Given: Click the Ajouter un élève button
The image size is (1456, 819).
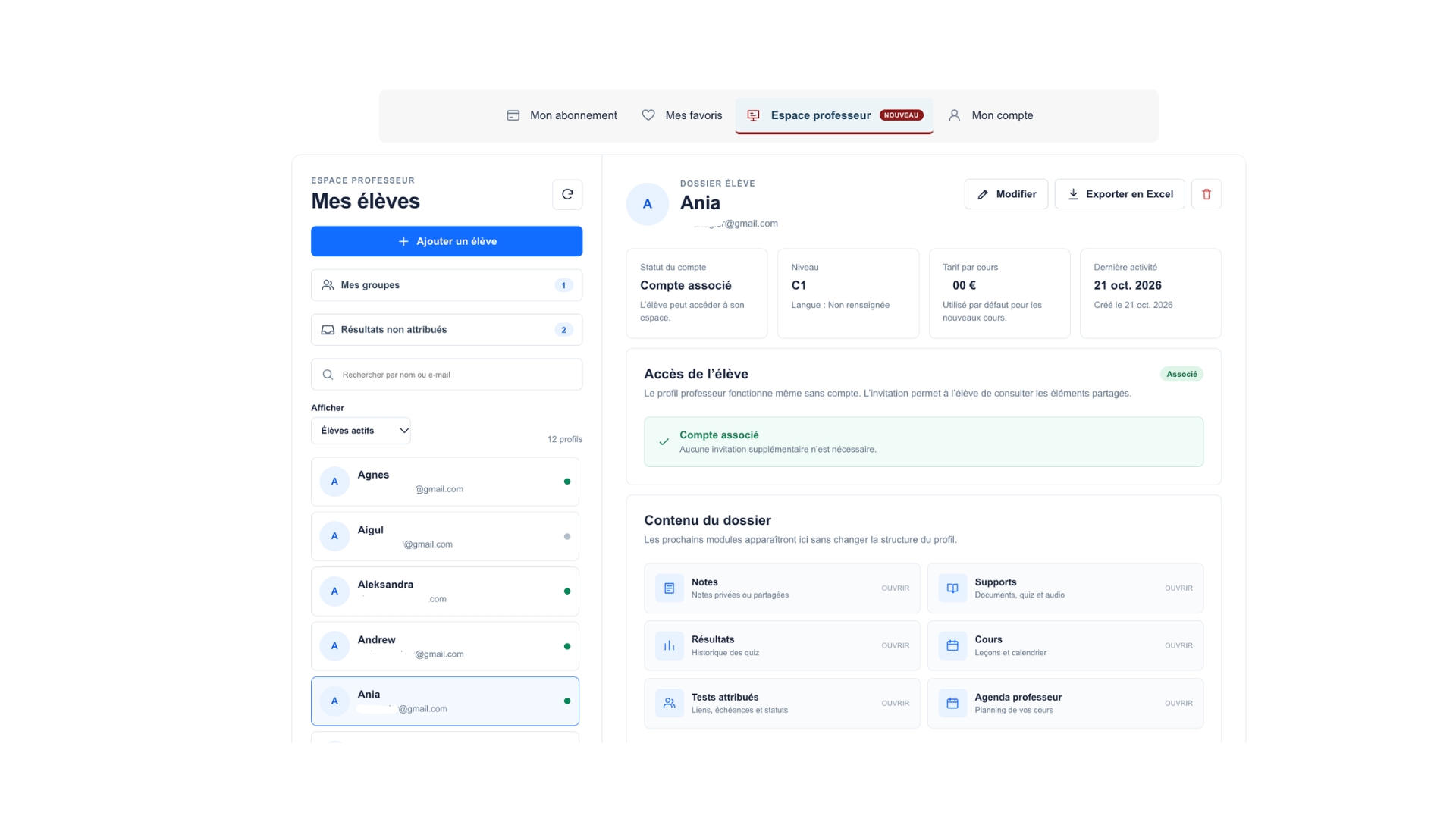Looking at the screenshot, I should pyautogui.click(x=447, y=241).
